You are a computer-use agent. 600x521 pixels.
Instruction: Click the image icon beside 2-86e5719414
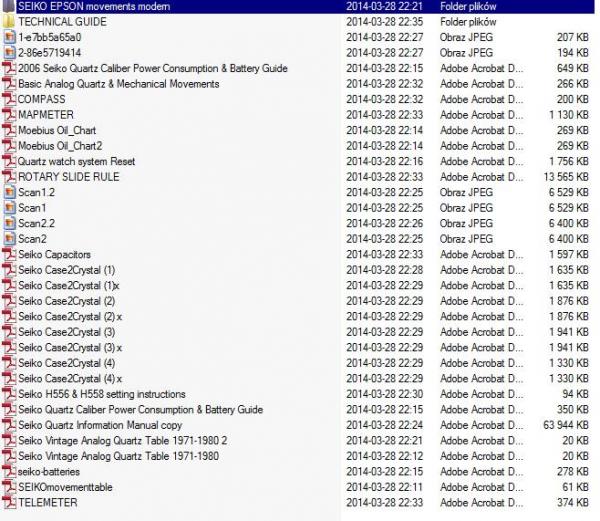(9, 53)
